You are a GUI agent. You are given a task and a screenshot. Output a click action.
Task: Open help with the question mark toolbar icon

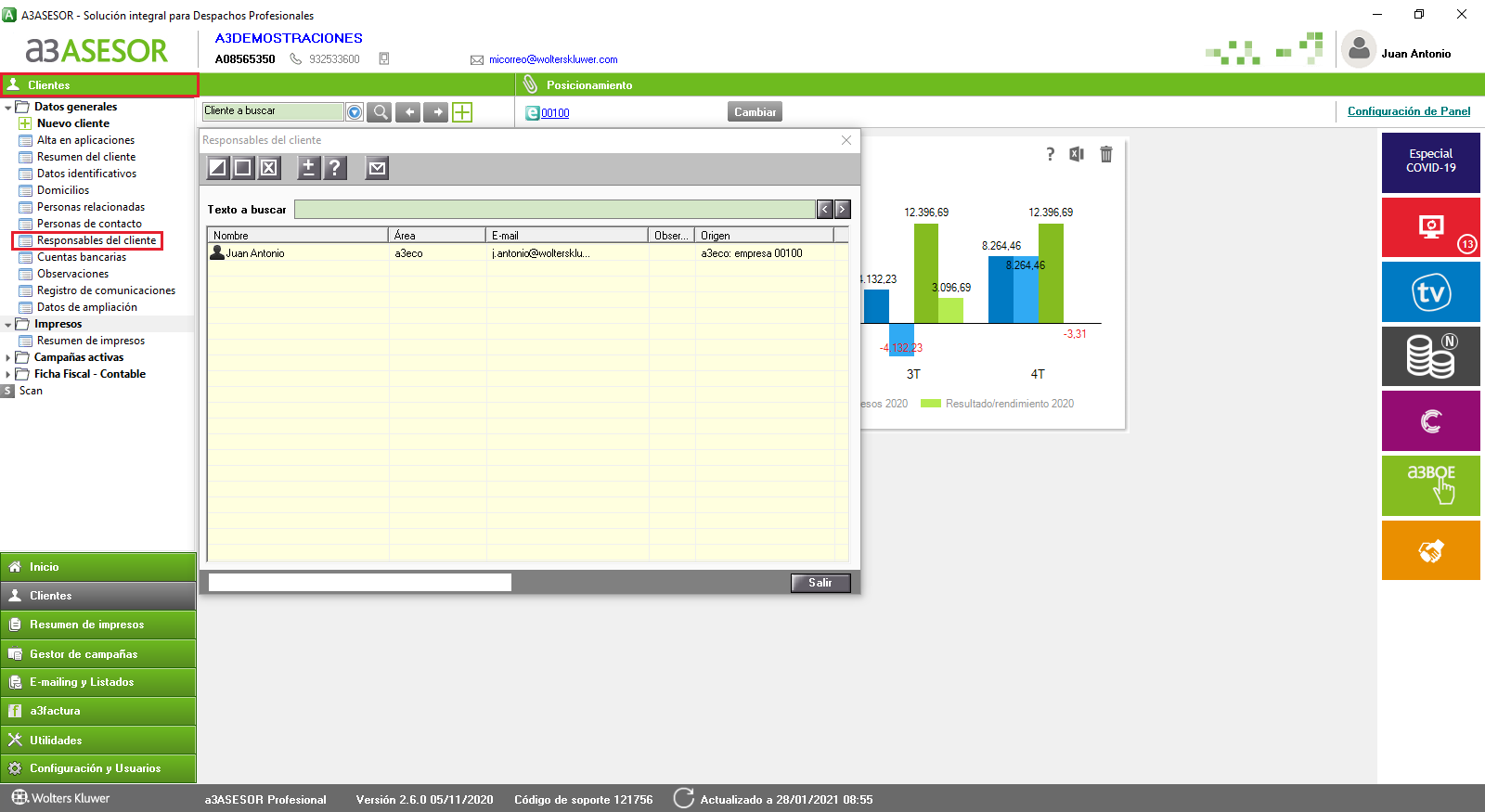tap(334, 168)
